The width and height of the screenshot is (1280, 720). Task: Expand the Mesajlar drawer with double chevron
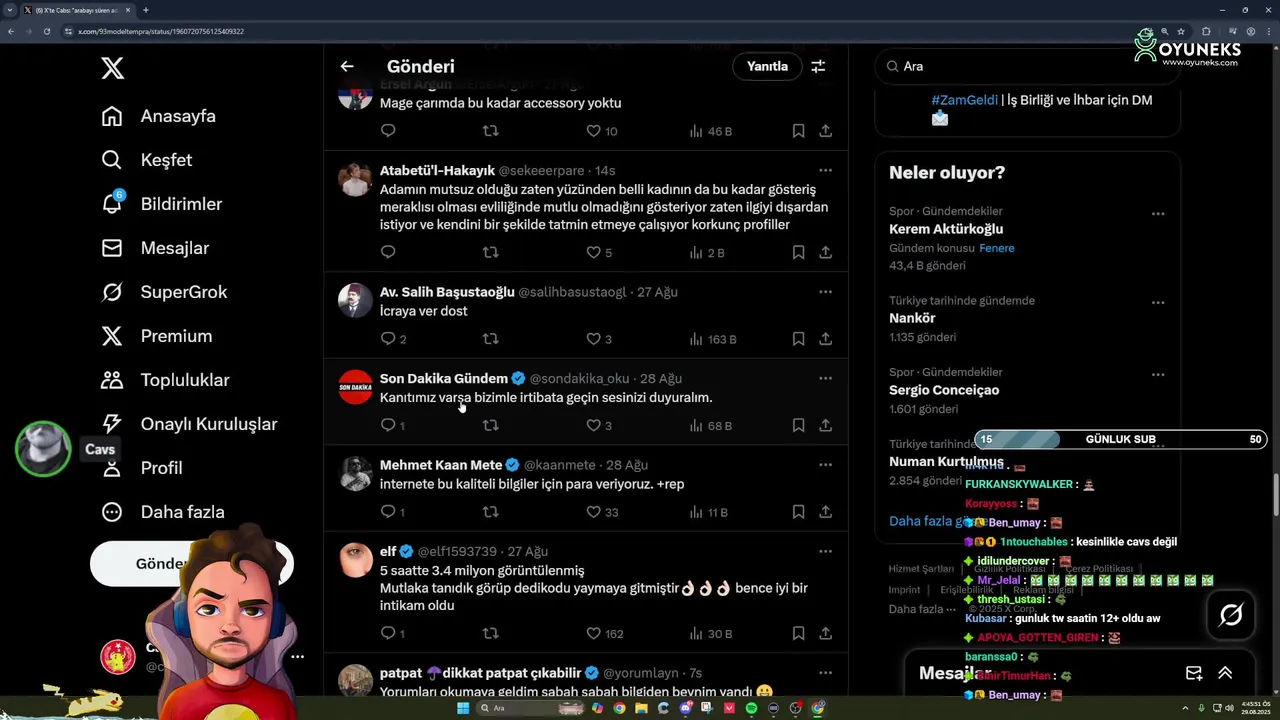pos(1225,673)
